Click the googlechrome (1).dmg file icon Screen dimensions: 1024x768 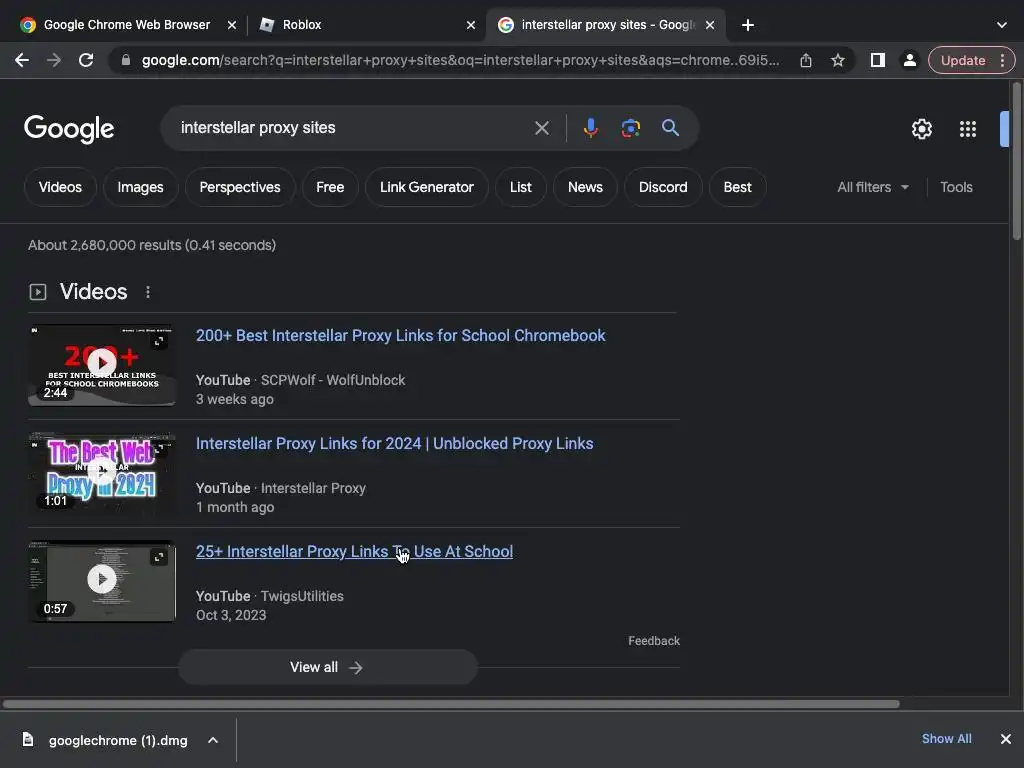tap(28, 739)
